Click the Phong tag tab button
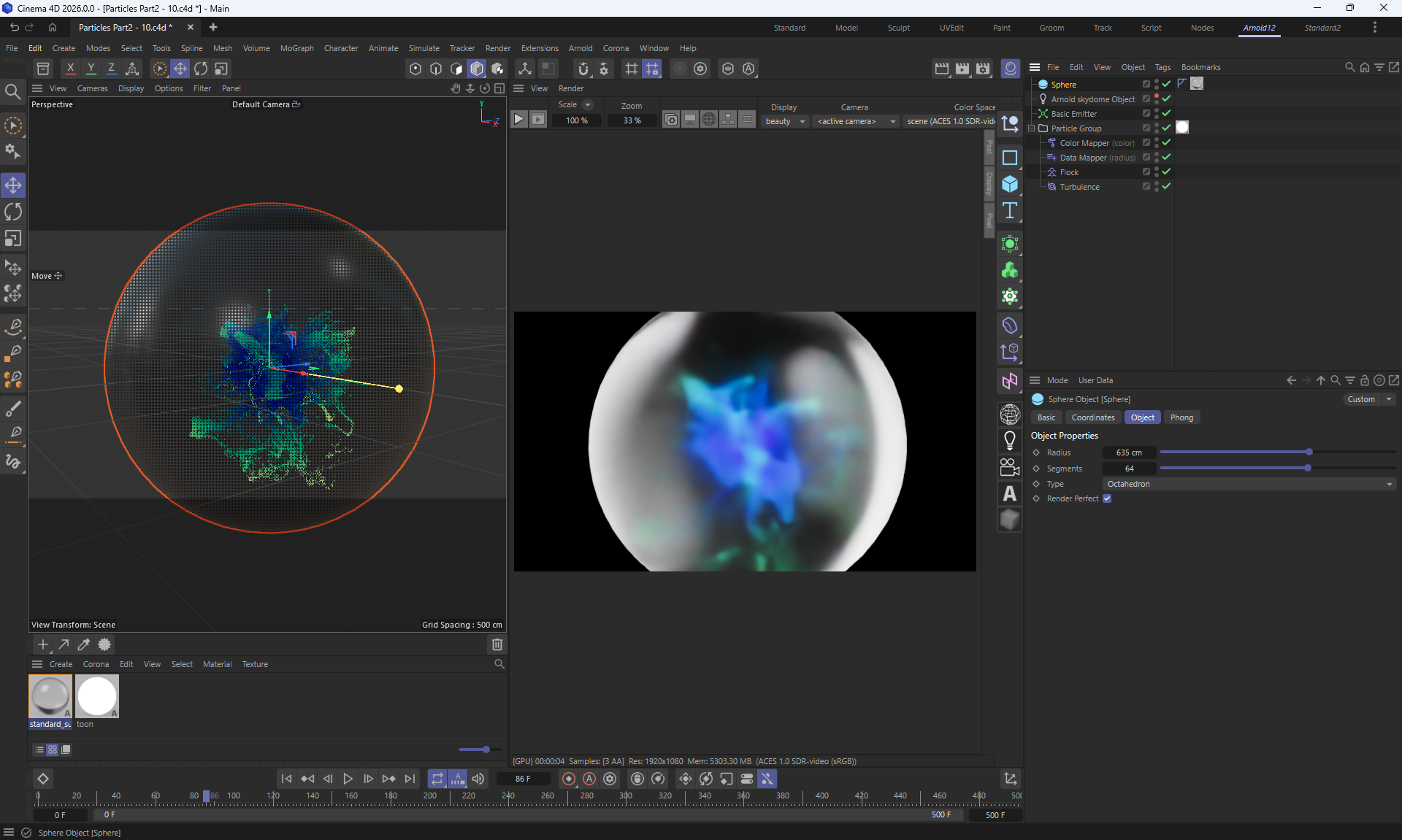 (x=1181, y=417)
